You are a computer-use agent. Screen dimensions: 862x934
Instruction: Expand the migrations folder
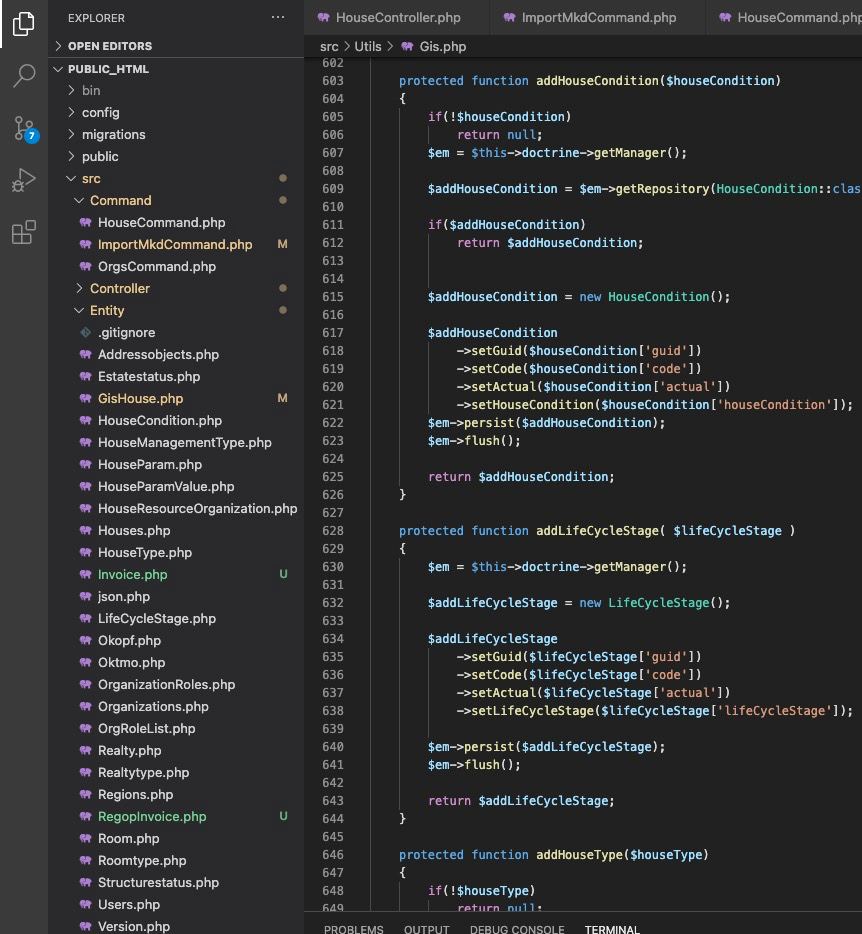click(176, 135)
